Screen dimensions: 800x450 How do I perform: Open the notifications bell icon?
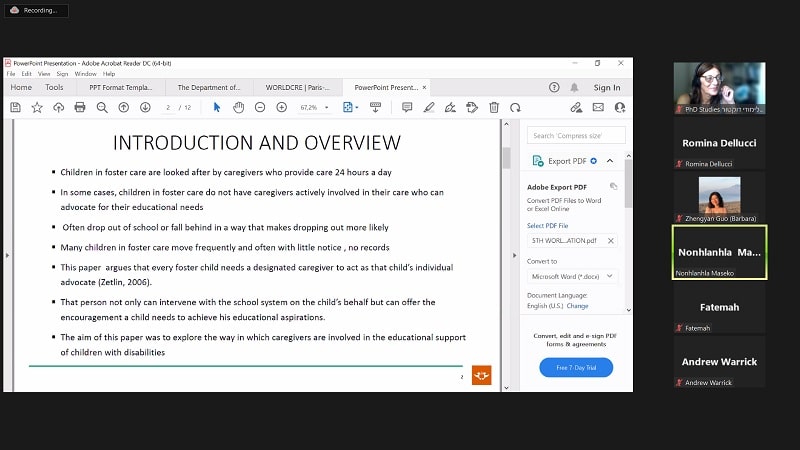(x=575, y=87)
